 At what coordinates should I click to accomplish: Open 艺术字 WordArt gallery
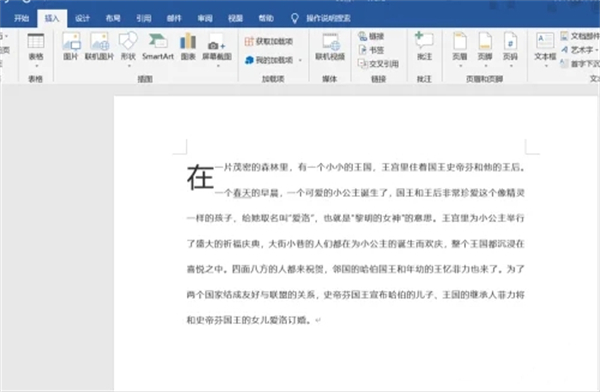coord(577,50)
